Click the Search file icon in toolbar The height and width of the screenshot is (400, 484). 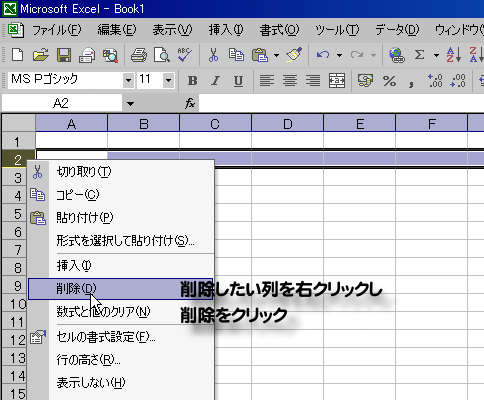click(110, 55)
